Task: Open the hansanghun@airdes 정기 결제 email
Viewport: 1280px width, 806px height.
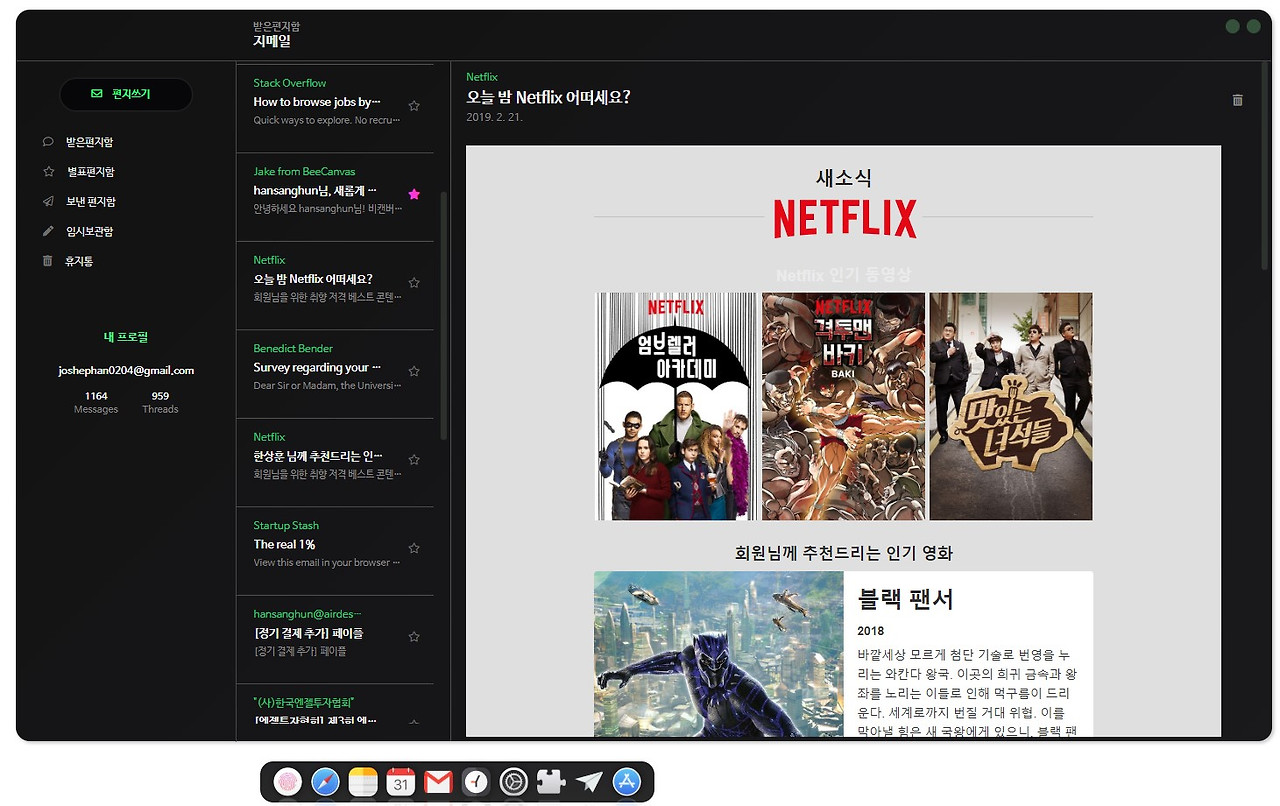Action: tap(335, 640)
